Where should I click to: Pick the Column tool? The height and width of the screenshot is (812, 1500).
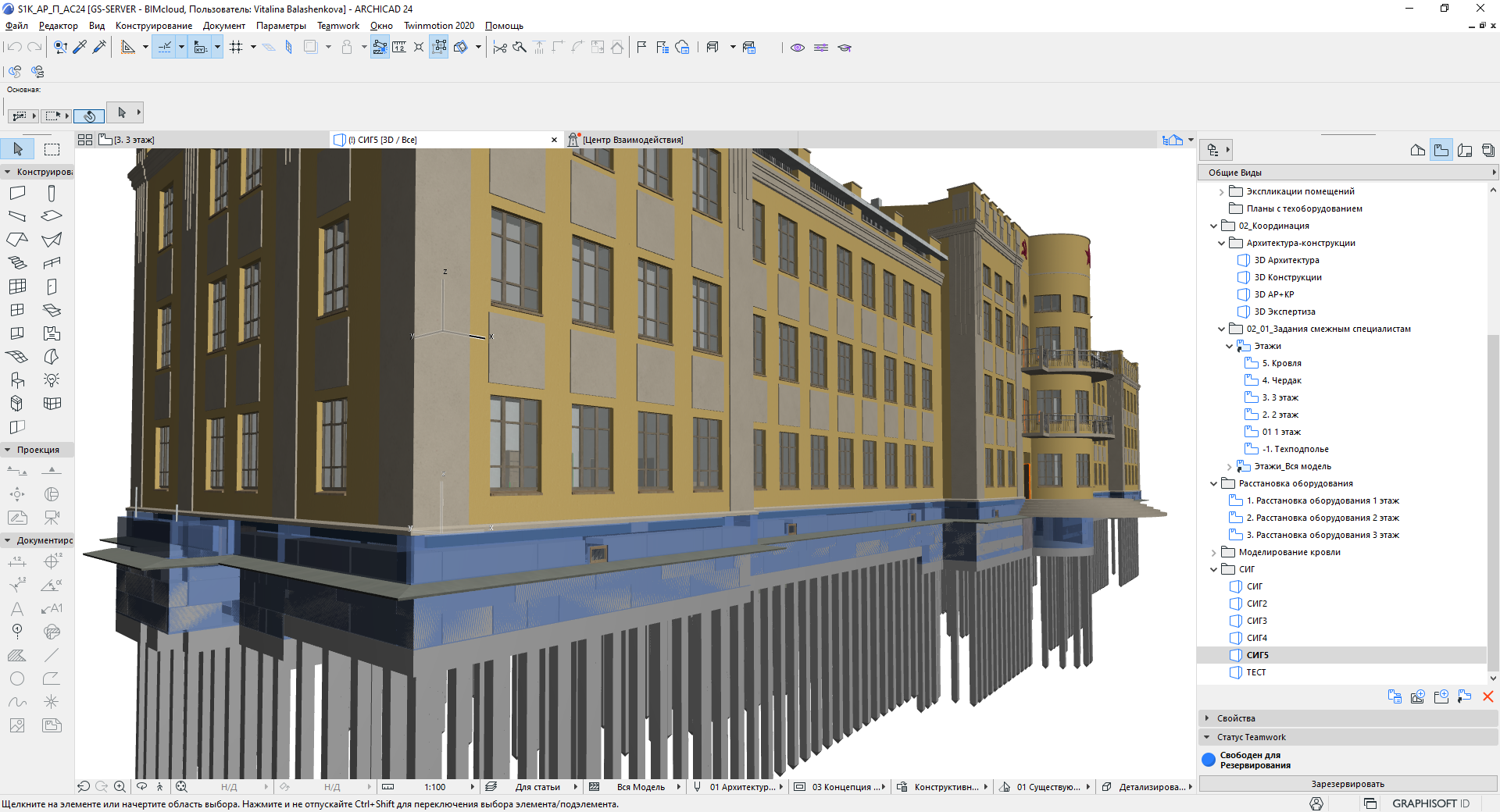pyautogui.click(x=52, y=193)
